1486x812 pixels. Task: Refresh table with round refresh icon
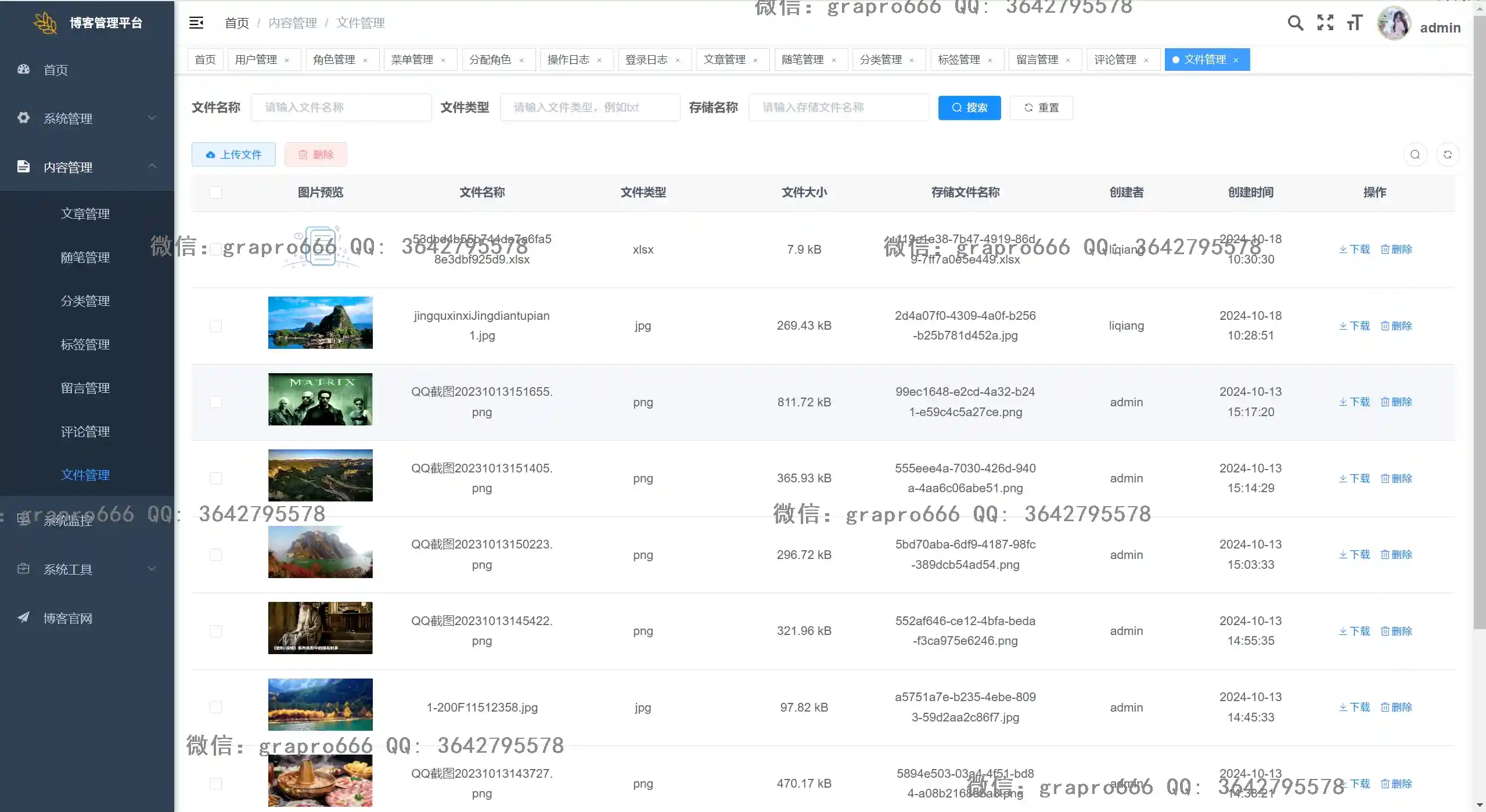click(x=1448, y=154)
